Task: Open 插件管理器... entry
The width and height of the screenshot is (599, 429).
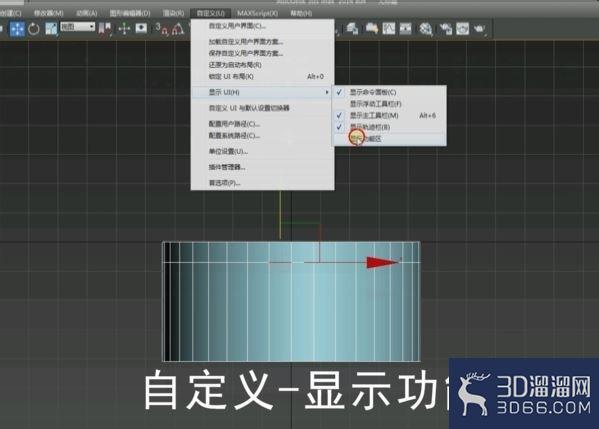Action: [262, 167]
